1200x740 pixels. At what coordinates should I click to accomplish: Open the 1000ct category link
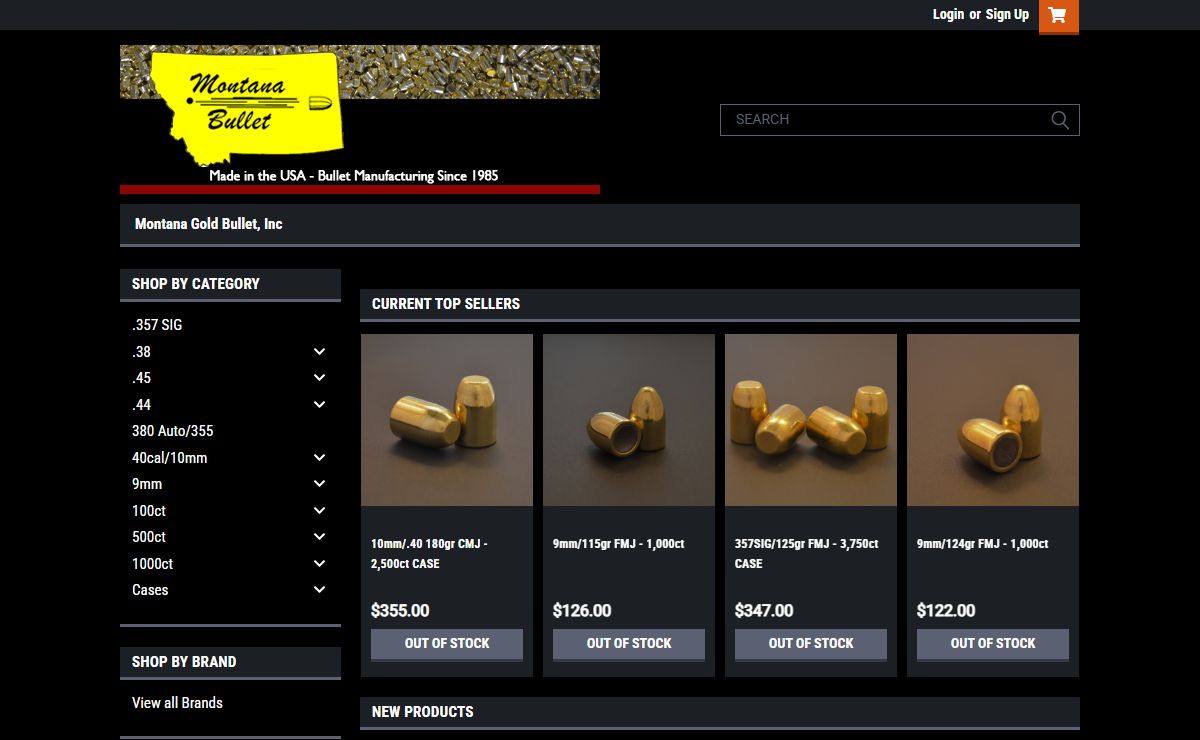click(152, 564)
